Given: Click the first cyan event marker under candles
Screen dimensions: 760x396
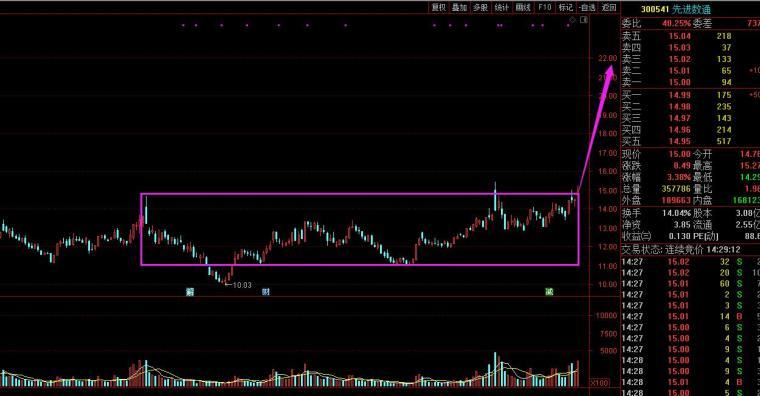Looking at the screenshot, I should 190,292.
